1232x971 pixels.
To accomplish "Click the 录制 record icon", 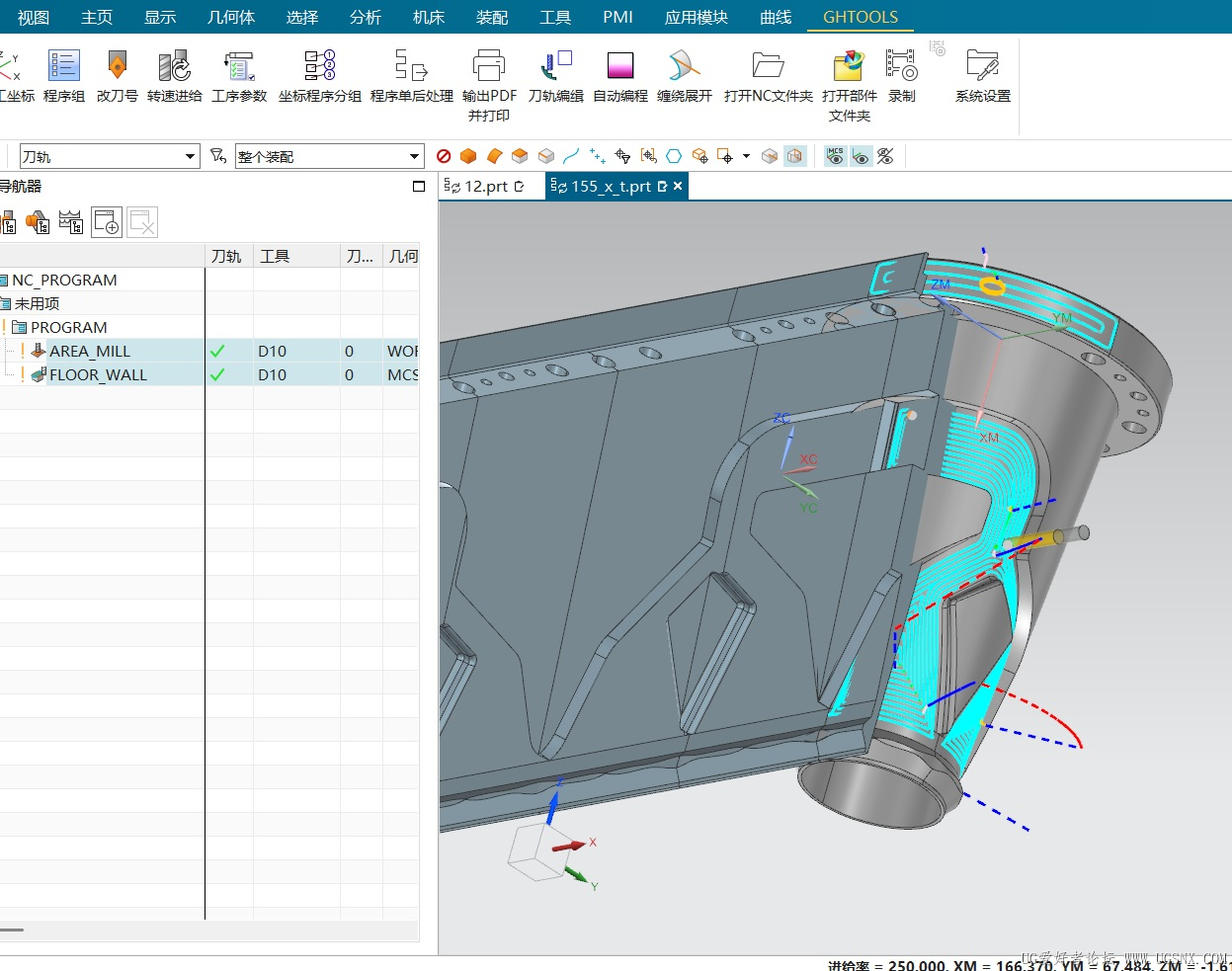I will (901, 67).
